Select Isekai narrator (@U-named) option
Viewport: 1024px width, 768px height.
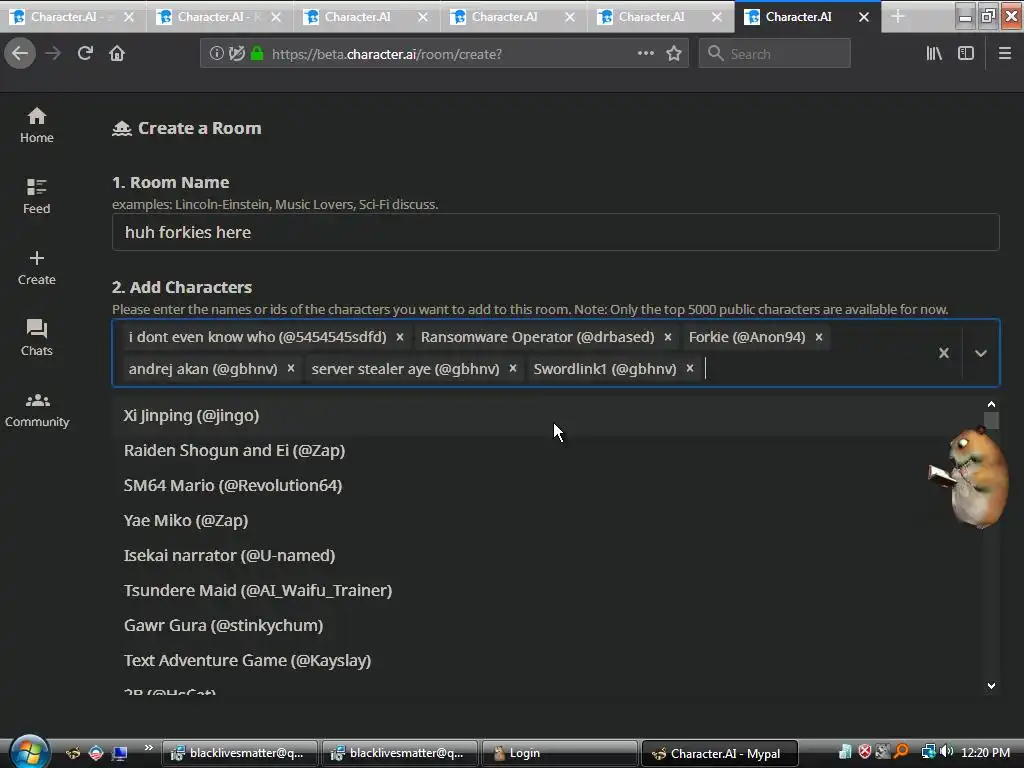point(547,555)
